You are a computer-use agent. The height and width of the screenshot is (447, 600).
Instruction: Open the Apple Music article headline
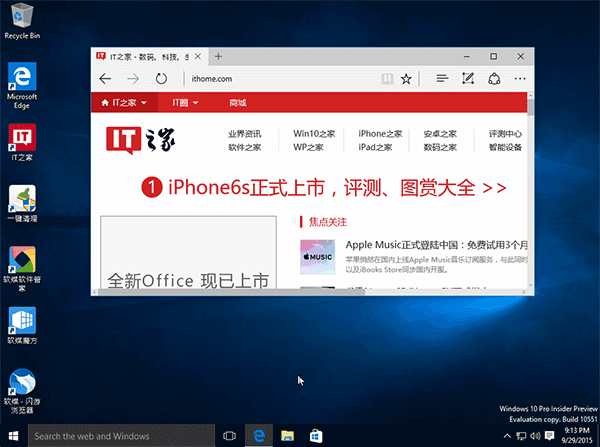(x=436, y=245)
